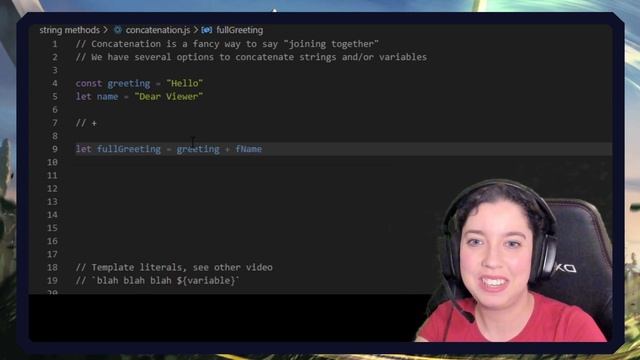Image resolution: width=640 pixels, height=360 pixels.
Task: Click the "Dear Viewer" string literal
Action: click(x=169, y=96)
